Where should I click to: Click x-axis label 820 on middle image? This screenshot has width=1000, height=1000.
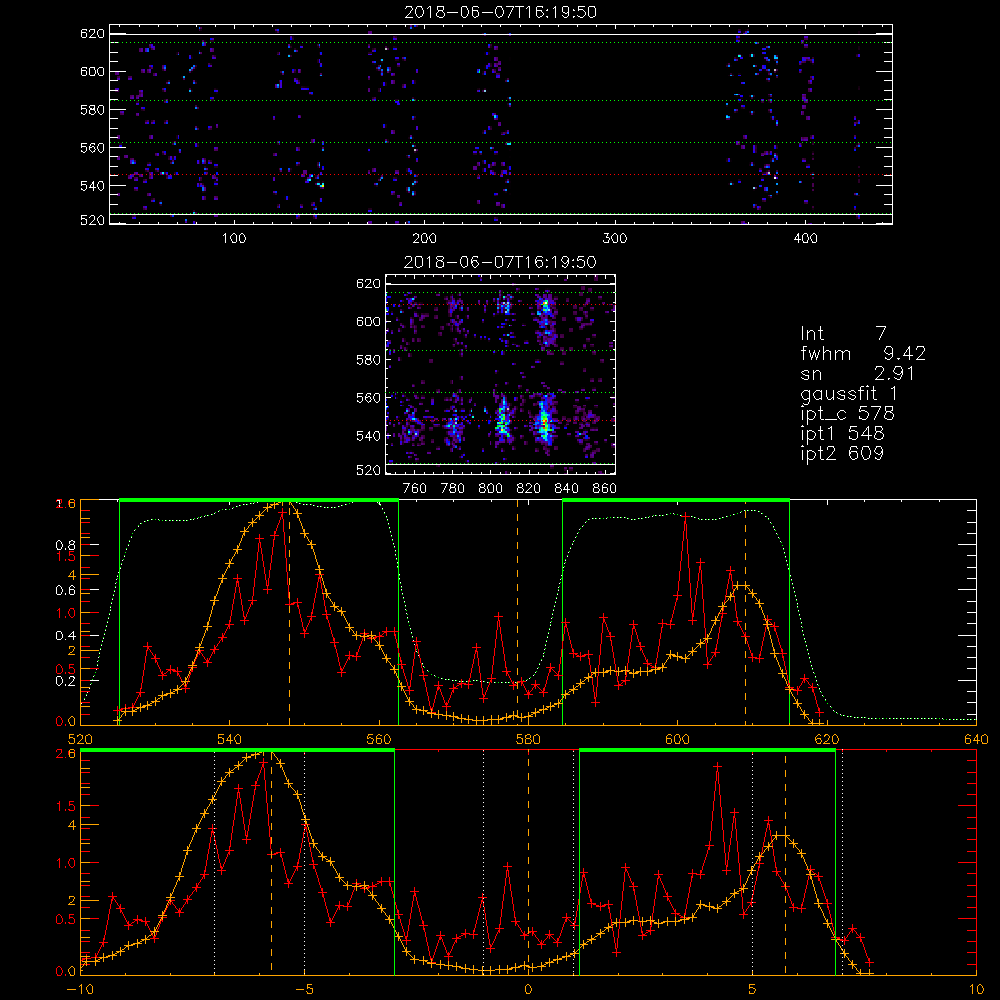tap(529, 489)
